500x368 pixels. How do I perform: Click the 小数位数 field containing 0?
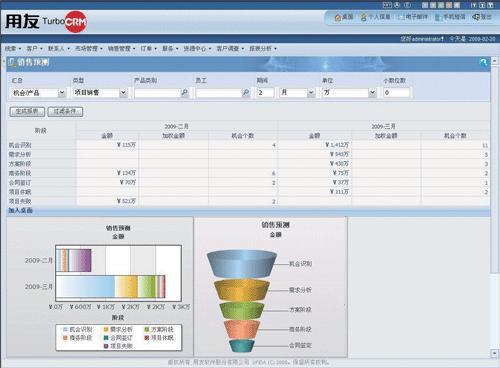tap(396, 93)
